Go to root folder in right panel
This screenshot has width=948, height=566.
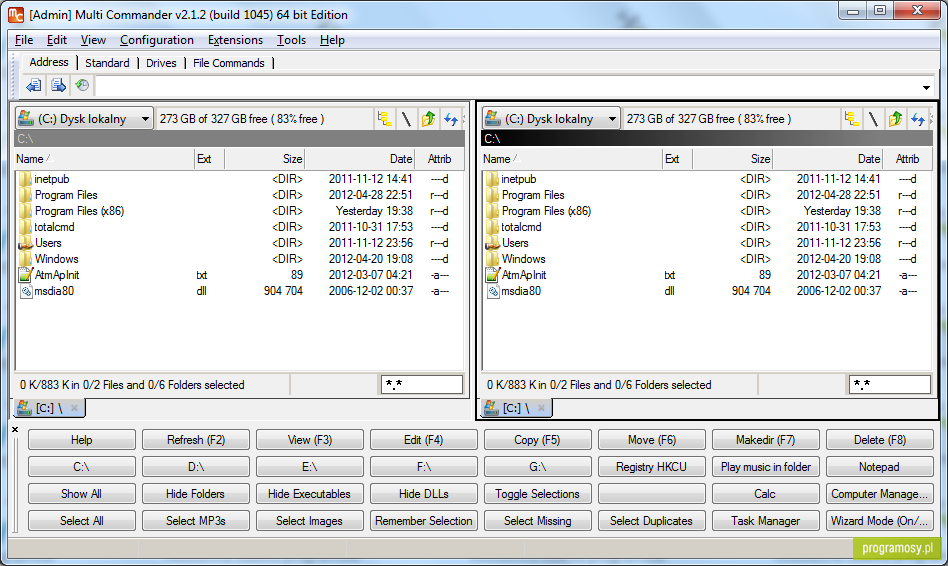(x=874, y=119)
